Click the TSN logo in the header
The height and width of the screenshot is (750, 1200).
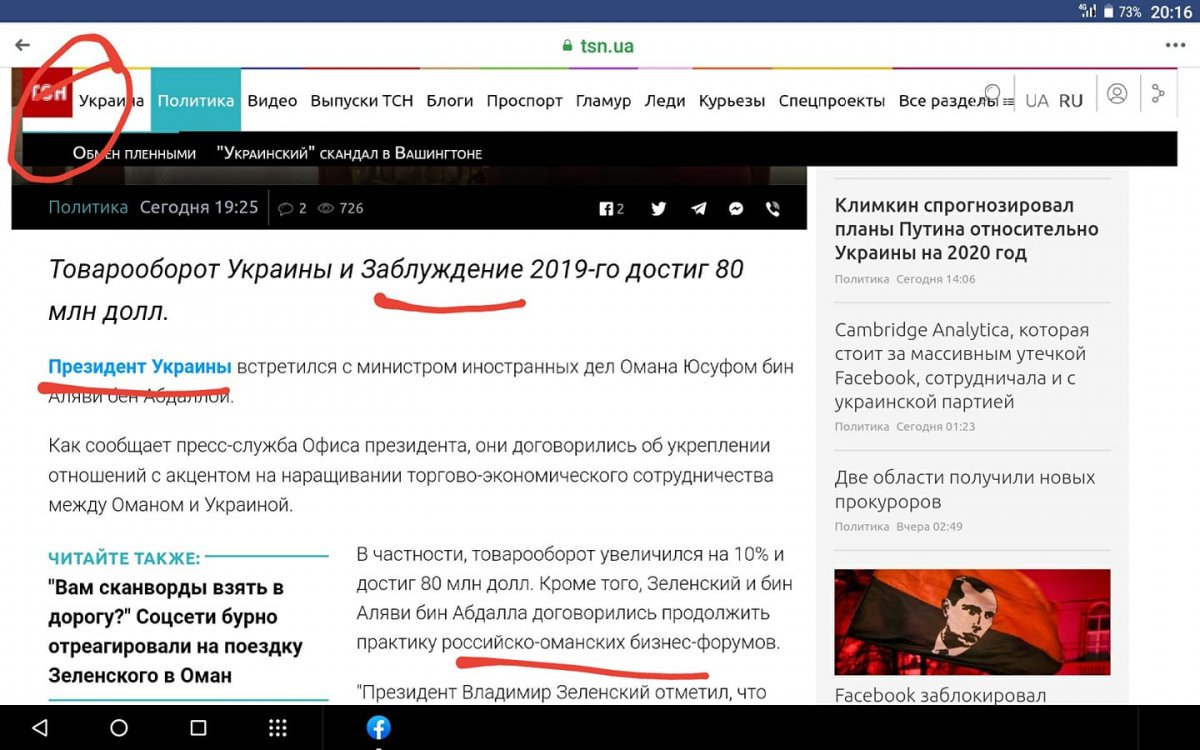[48, 96]
